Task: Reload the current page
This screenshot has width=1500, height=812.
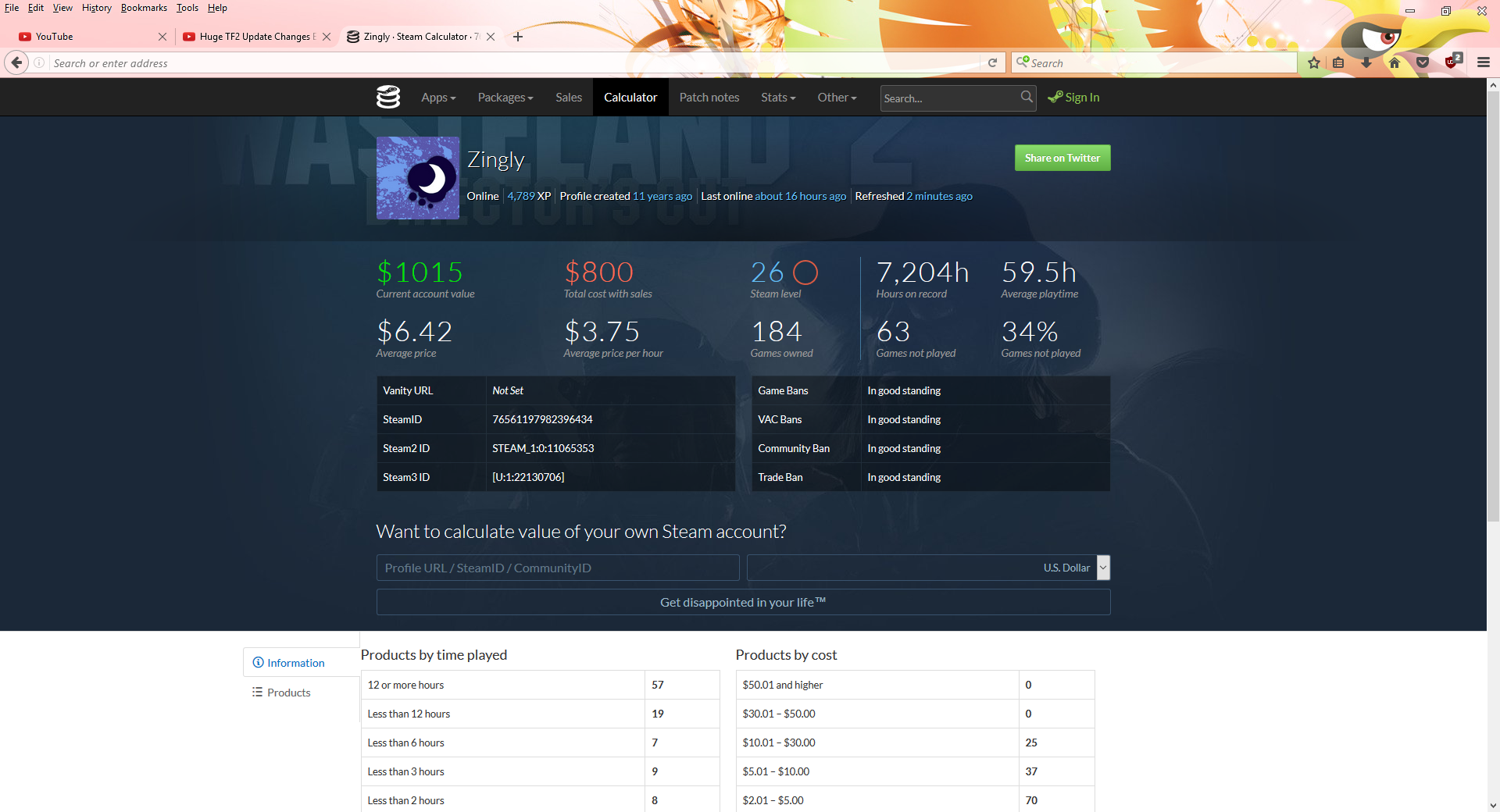Action: (992, 63)
